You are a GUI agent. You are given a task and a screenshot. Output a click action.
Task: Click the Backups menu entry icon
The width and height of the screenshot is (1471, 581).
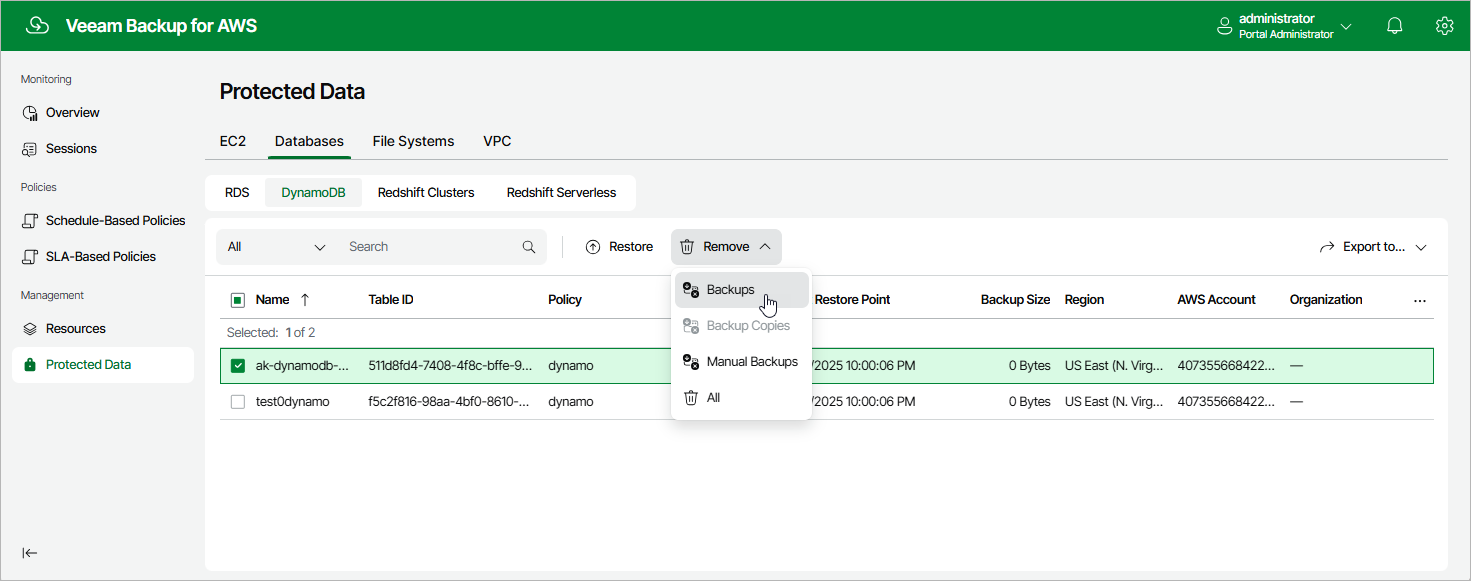690,290
